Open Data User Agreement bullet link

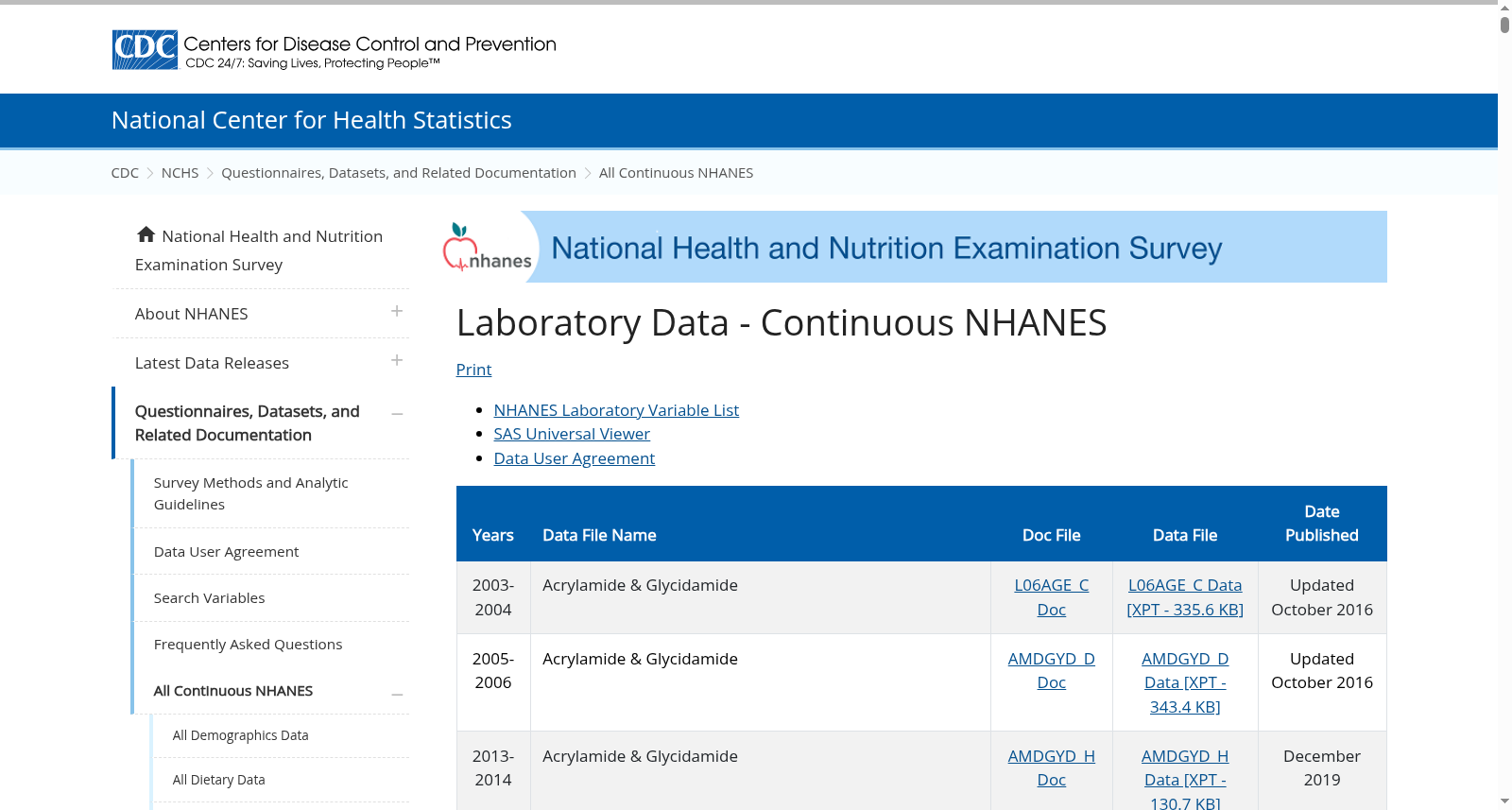click(x=575, y=458)
